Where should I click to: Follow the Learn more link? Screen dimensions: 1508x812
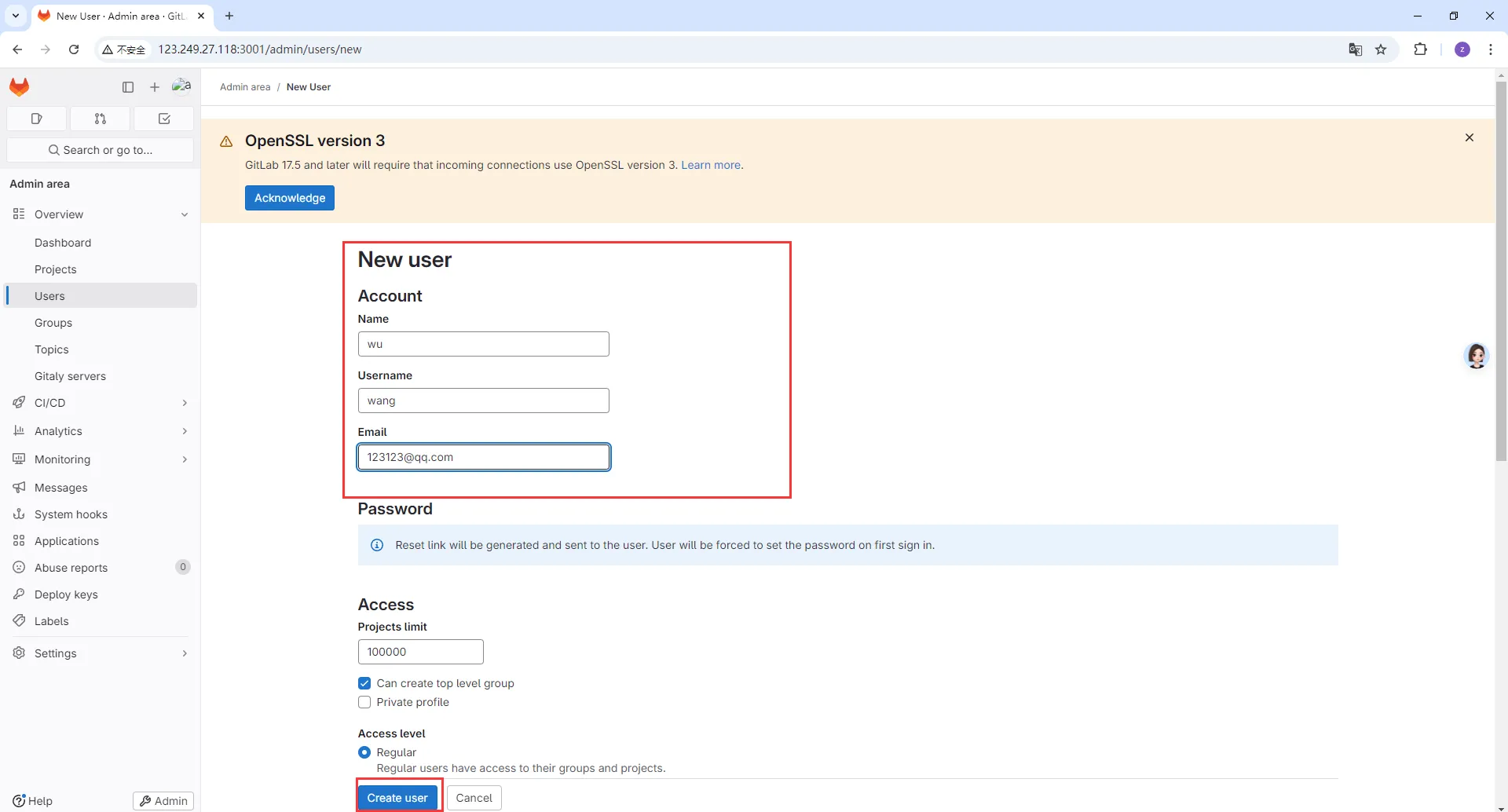point(711,165)
